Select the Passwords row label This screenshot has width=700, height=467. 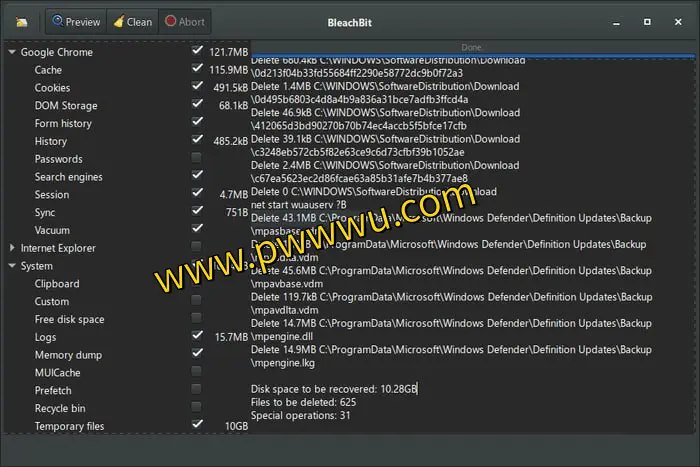pos(58,159)
